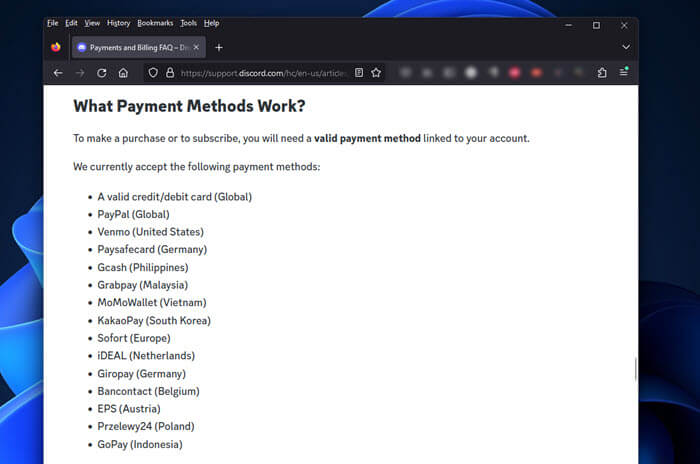Open a new tab with plus
This screenshot has height=464, width=700.
[219, 47]
